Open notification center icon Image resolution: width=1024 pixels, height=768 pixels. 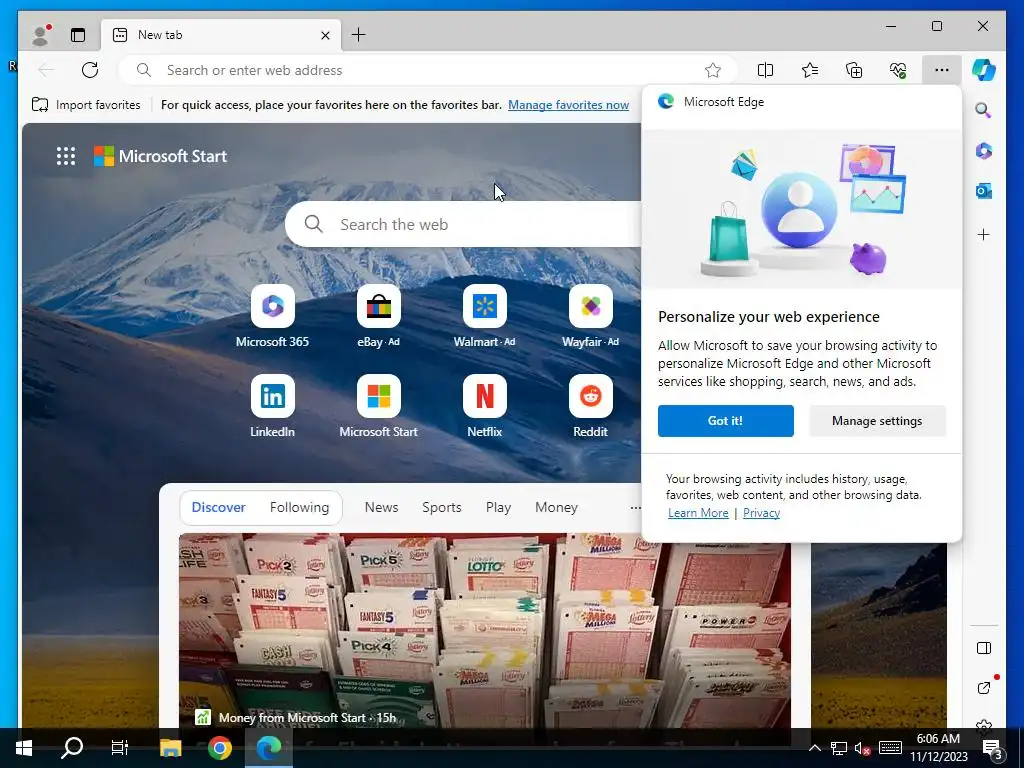point(992,748)
